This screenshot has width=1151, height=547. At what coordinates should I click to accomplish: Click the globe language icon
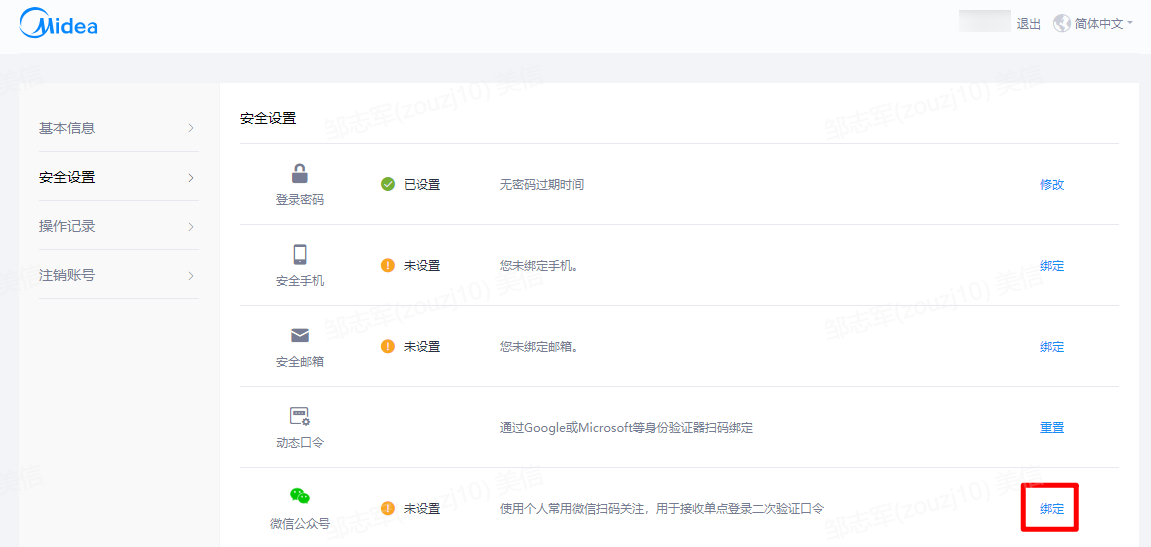(1061, 23)
